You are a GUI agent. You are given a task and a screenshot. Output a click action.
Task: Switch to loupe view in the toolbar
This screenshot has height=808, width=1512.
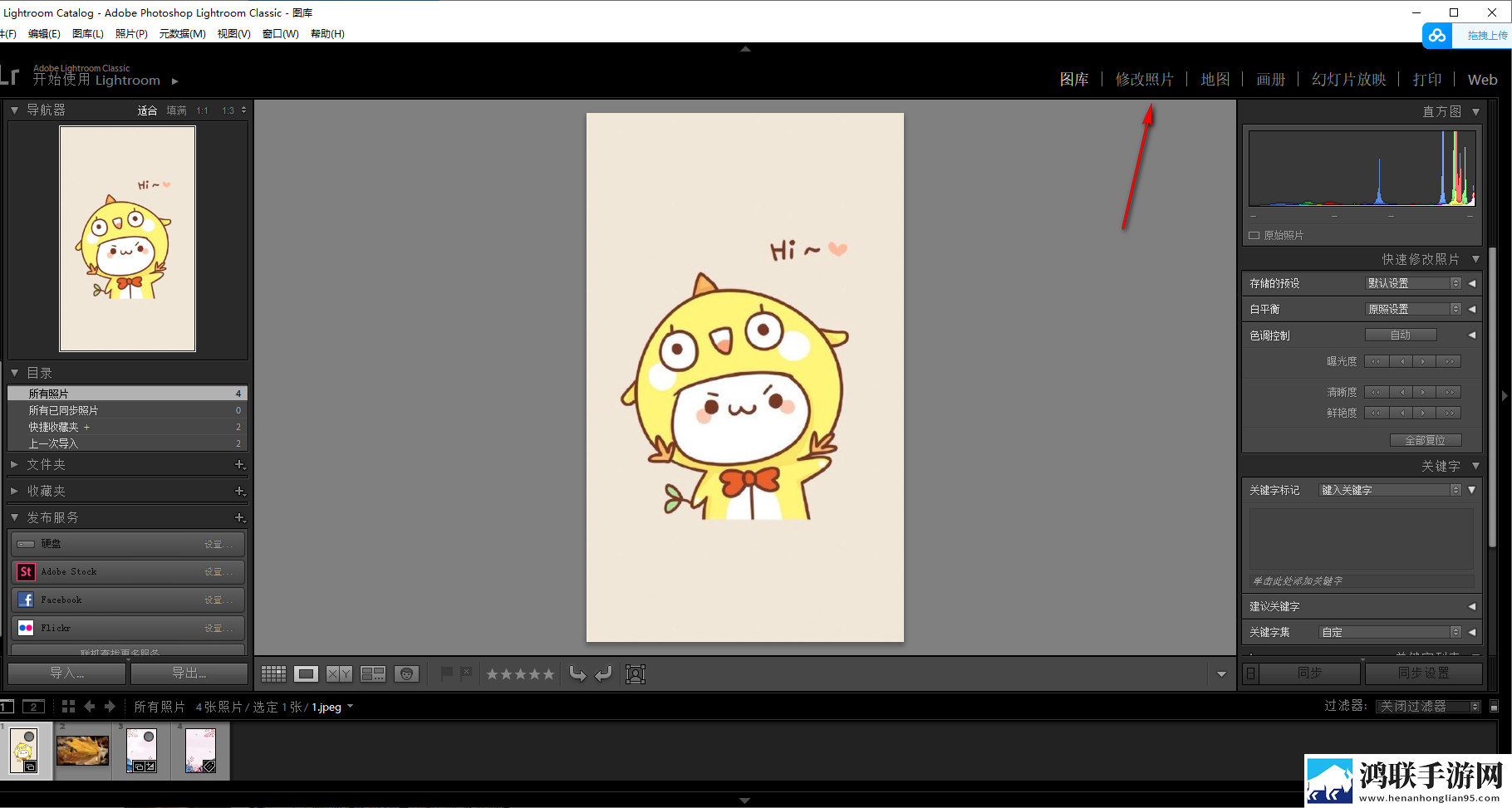[x=307, y=674]
